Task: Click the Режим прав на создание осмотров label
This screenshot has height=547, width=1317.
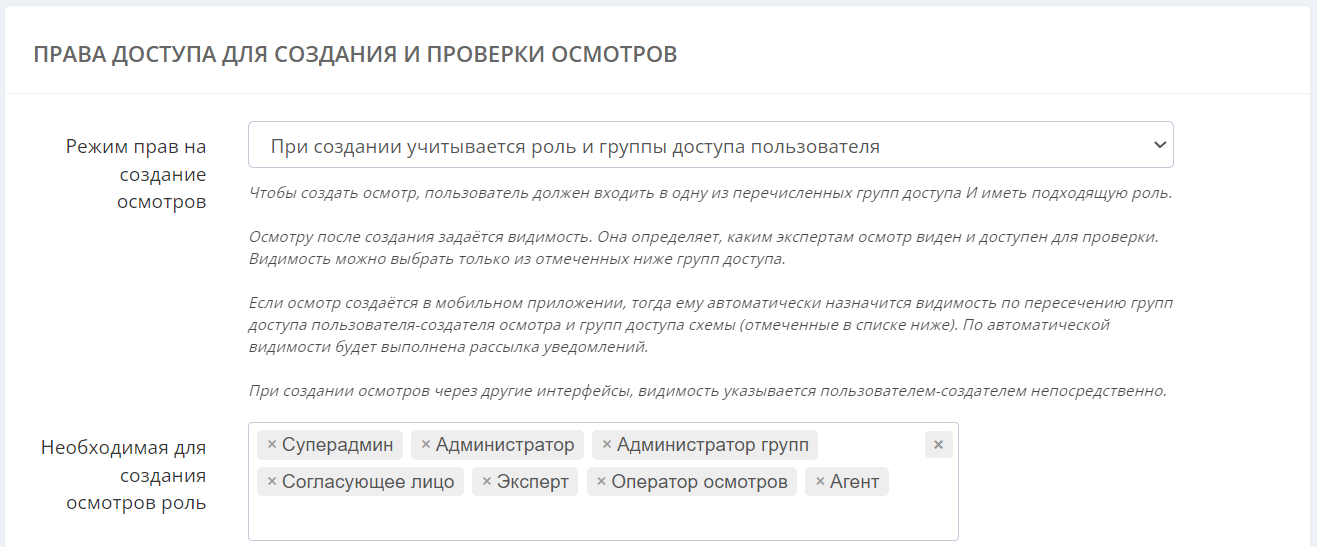Action: click(136, 174)
